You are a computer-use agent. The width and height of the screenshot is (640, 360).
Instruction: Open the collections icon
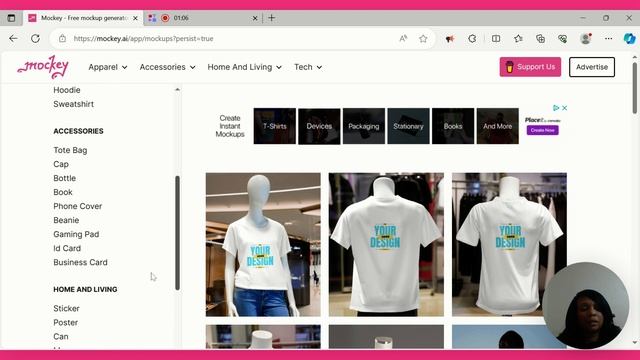[540, 38]
